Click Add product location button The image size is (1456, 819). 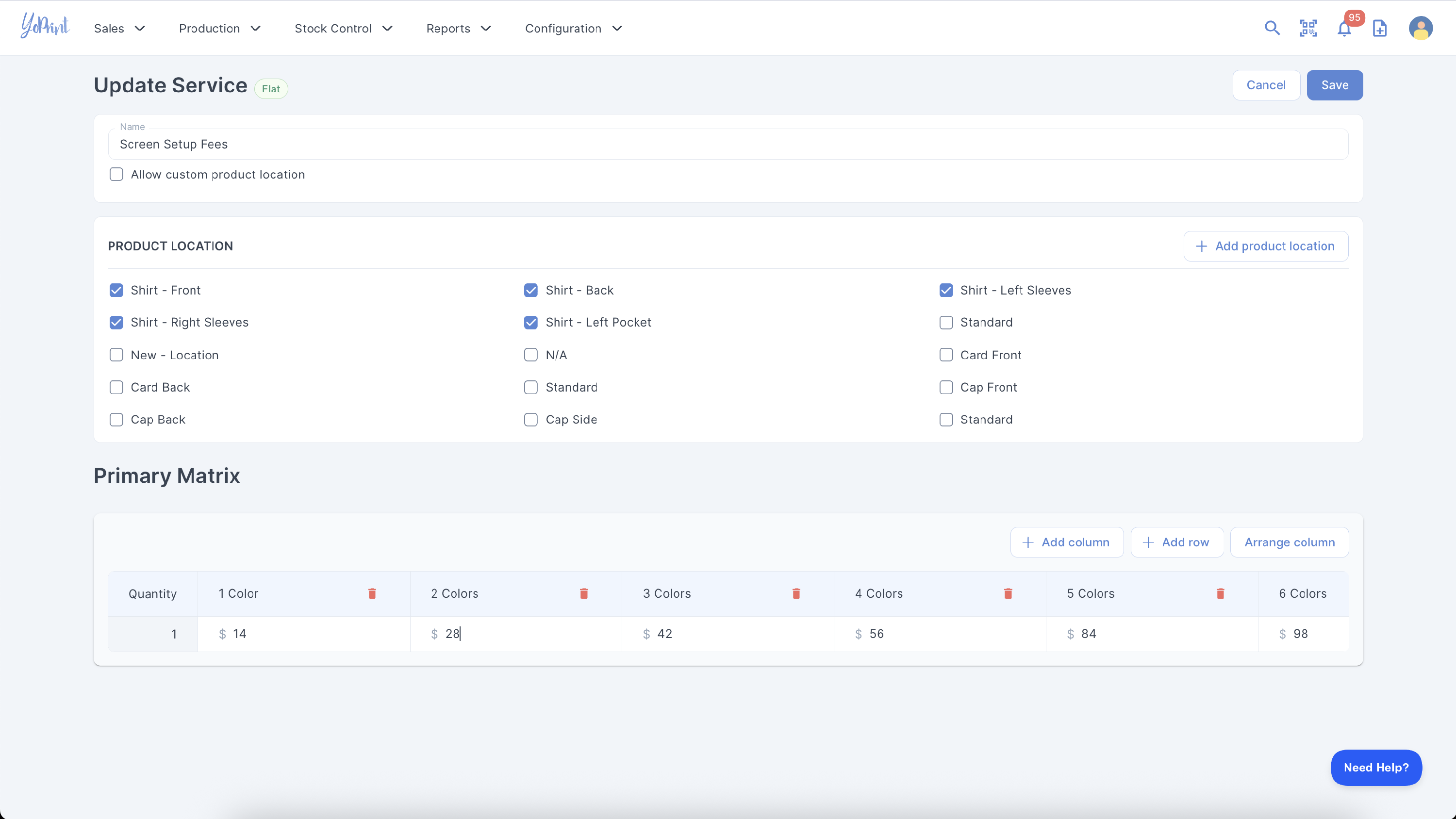click(x=1266, y=246)
